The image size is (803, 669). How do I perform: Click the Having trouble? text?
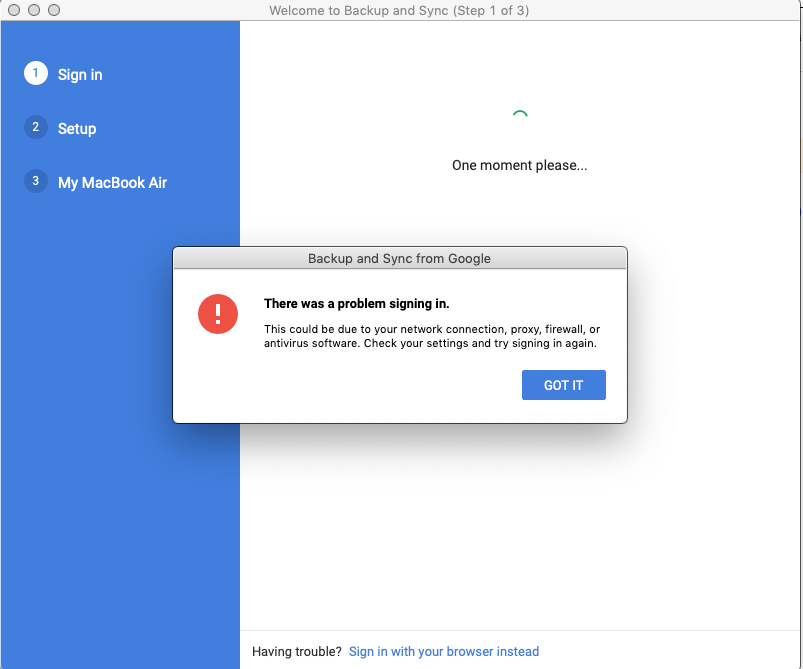pyautogui.click(x=297, y=651)
